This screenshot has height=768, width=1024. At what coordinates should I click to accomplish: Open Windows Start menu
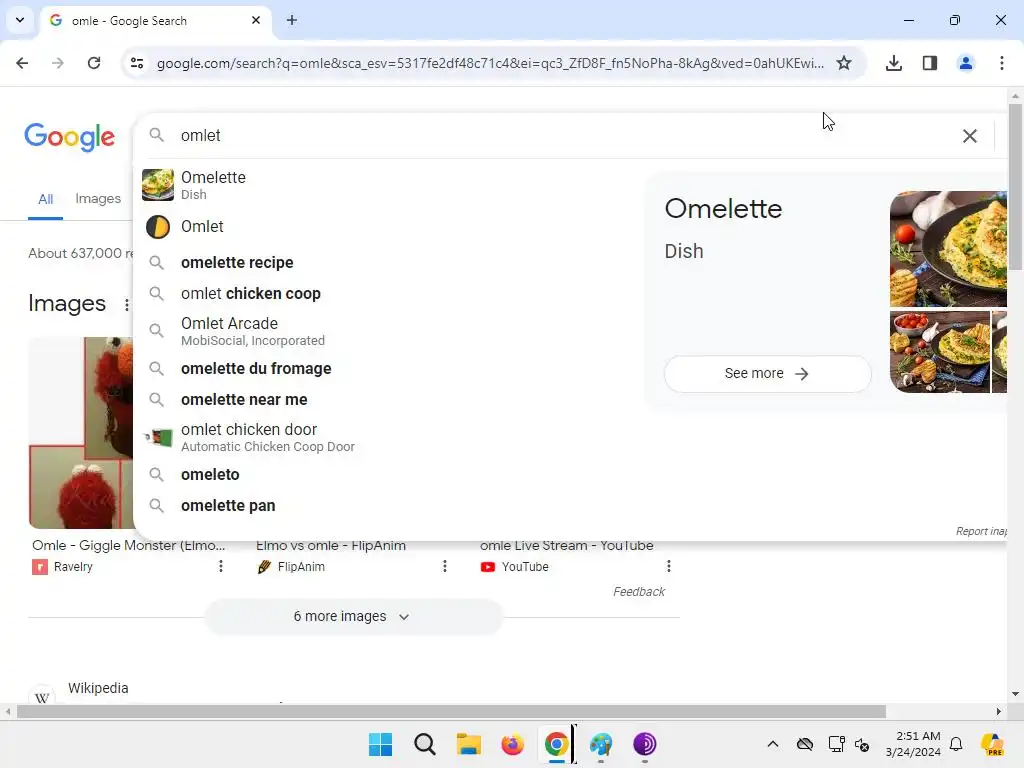click(380, 744)
